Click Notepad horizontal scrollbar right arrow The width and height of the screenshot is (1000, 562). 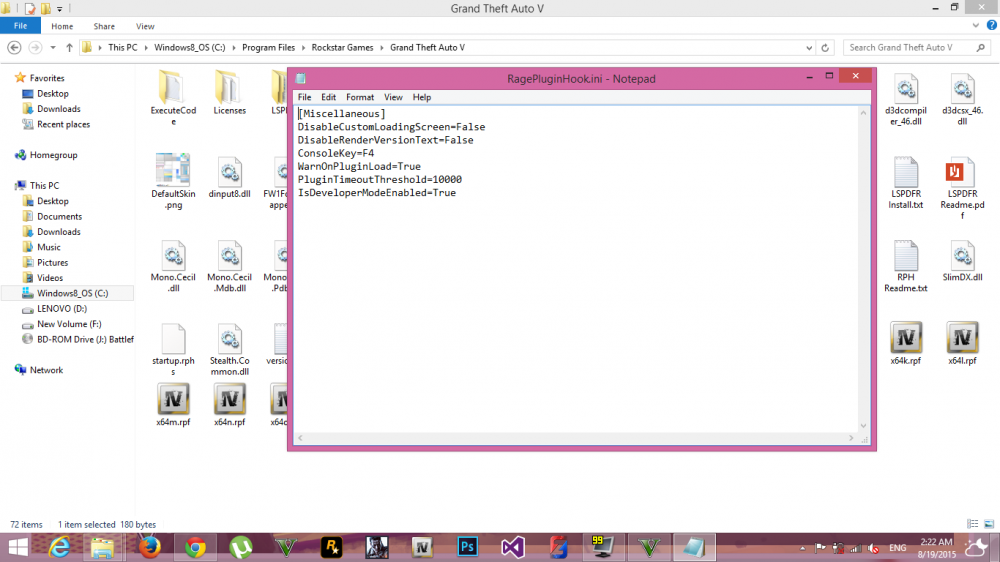851,438
